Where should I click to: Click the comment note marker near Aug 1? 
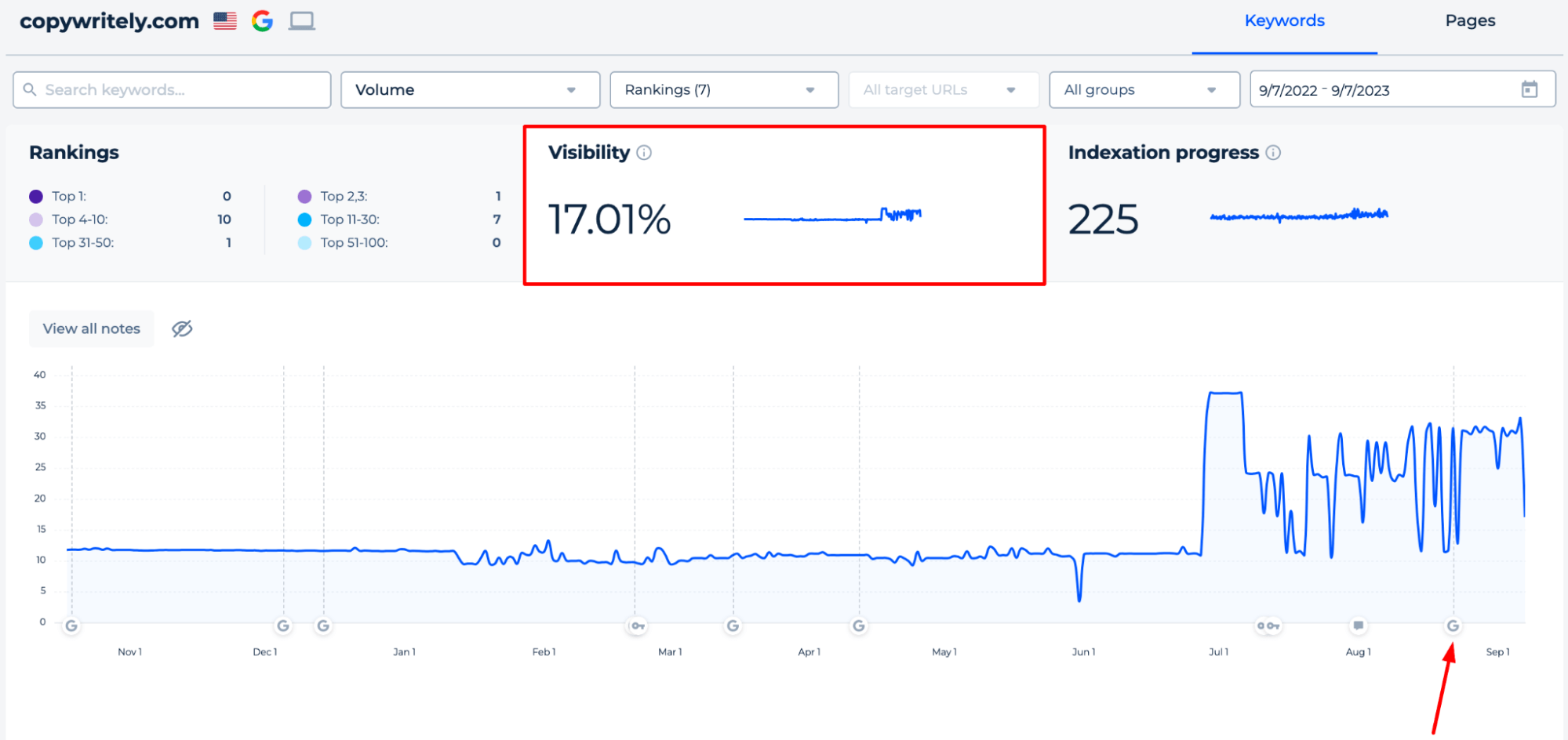click(x=1358, y=626)
